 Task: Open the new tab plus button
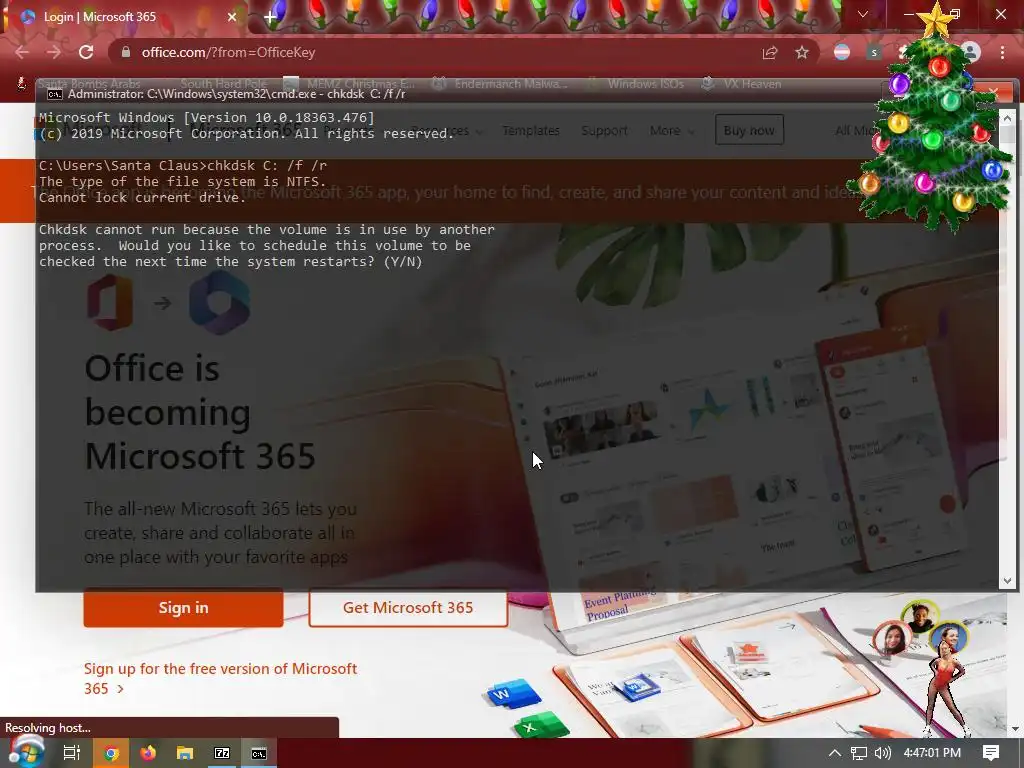[270, 18]
